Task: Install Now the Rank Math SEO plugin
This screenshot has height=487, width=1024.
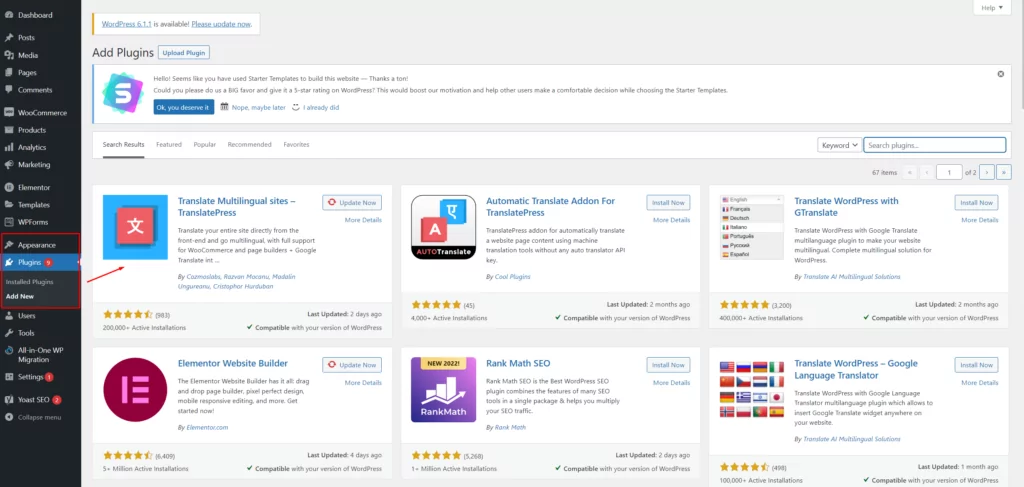Action: [668, 365]
